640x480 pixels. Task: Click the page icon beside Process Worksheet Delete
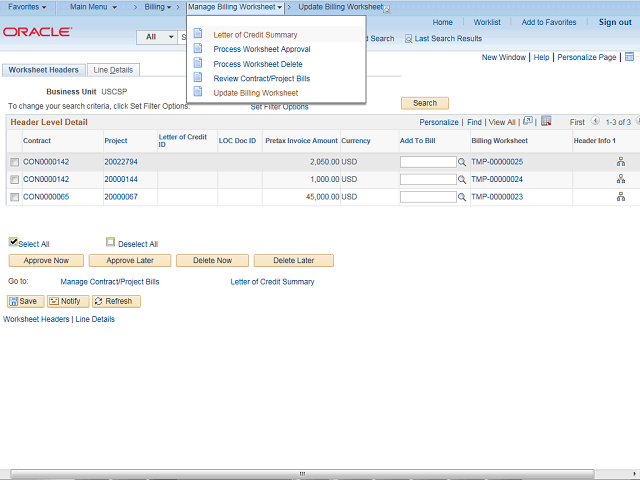tap(198, 62)
